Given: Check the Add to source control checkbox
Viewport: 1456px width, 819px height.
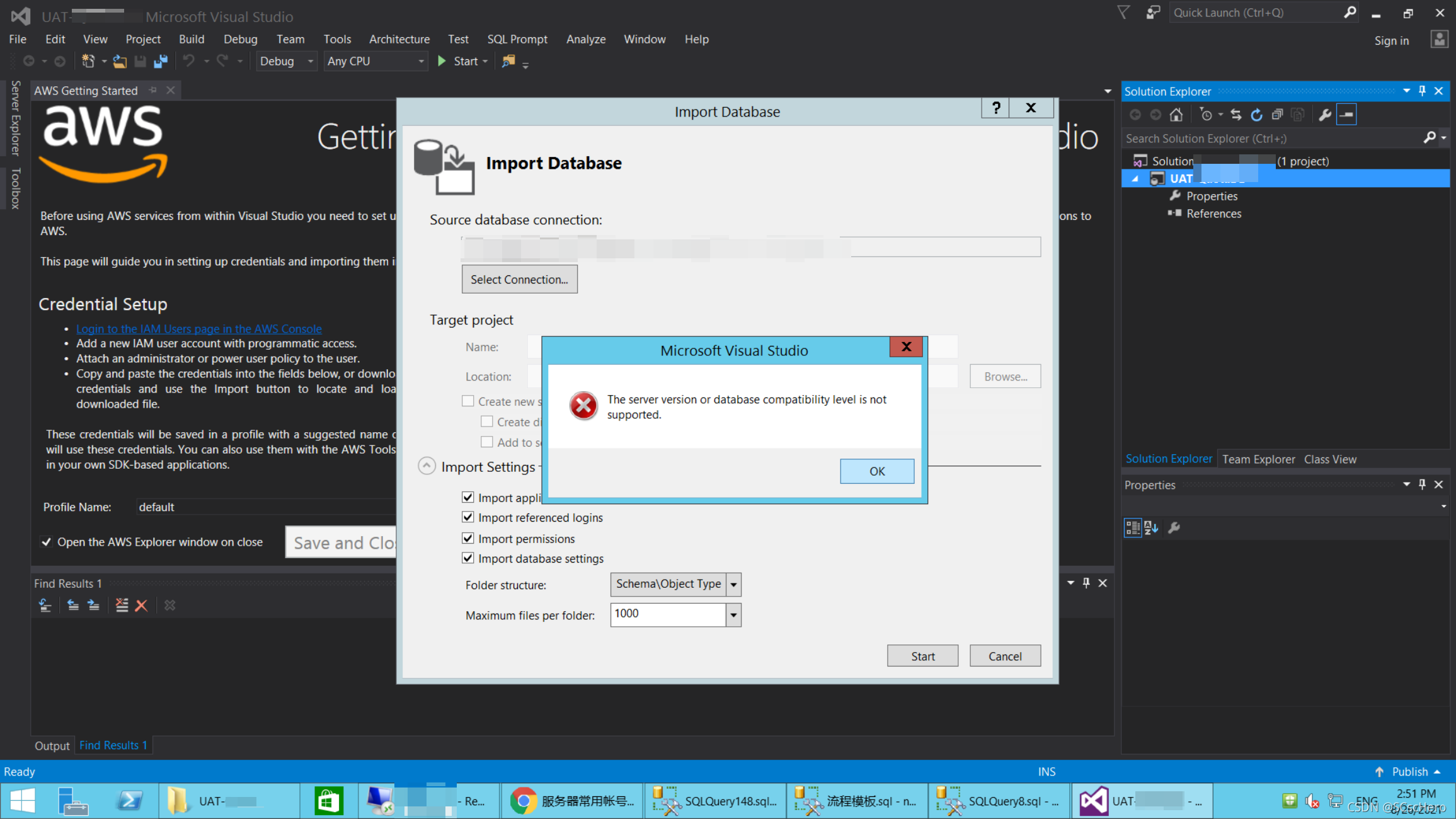Looking at the screenshot, I should tap(486, 442).
